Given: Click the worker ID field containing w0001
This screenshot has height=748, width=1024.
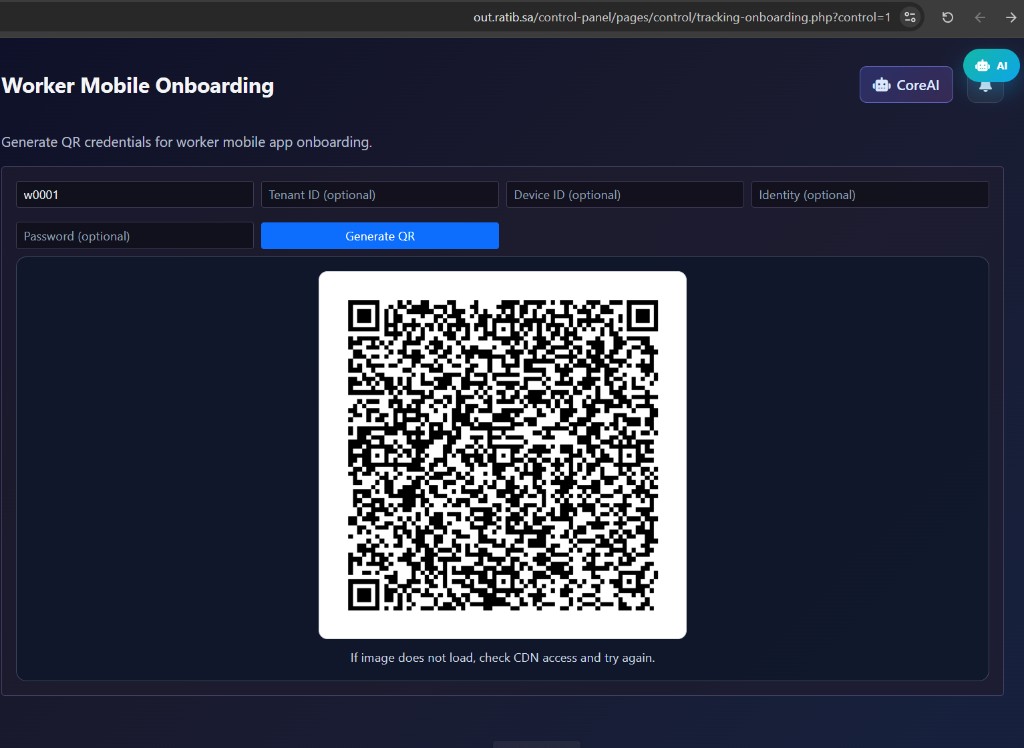Looking at the screenshot, I should [135, 195].
